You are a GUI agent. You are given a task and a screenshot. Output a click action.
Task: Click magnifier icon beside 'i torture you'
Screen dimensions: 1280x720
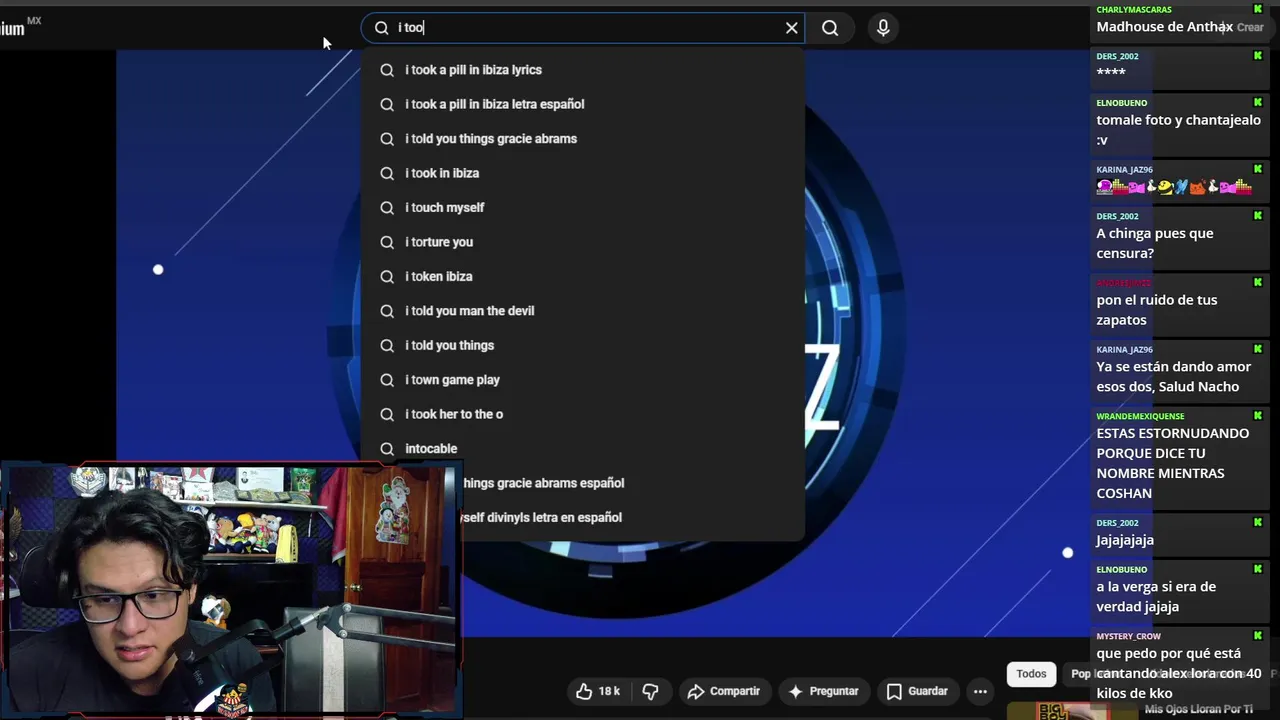click(387, 242)
